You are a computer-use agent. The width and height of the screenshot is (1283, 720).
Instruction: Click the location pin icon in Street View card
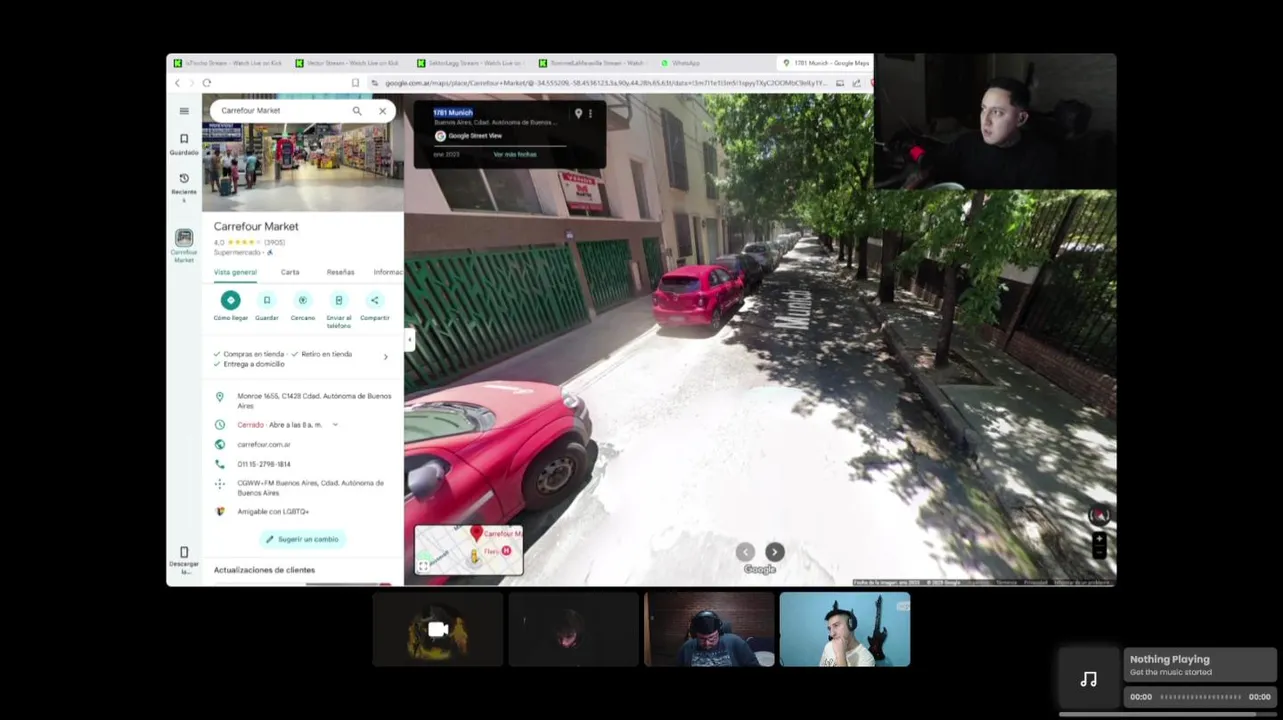(578, 114)
